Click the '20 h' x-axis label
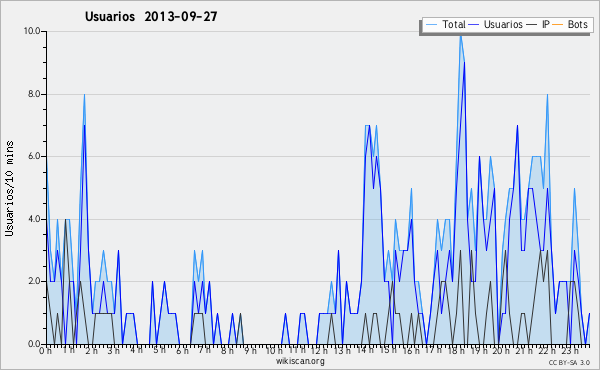 pyautogui.click(x=501, y=350)
